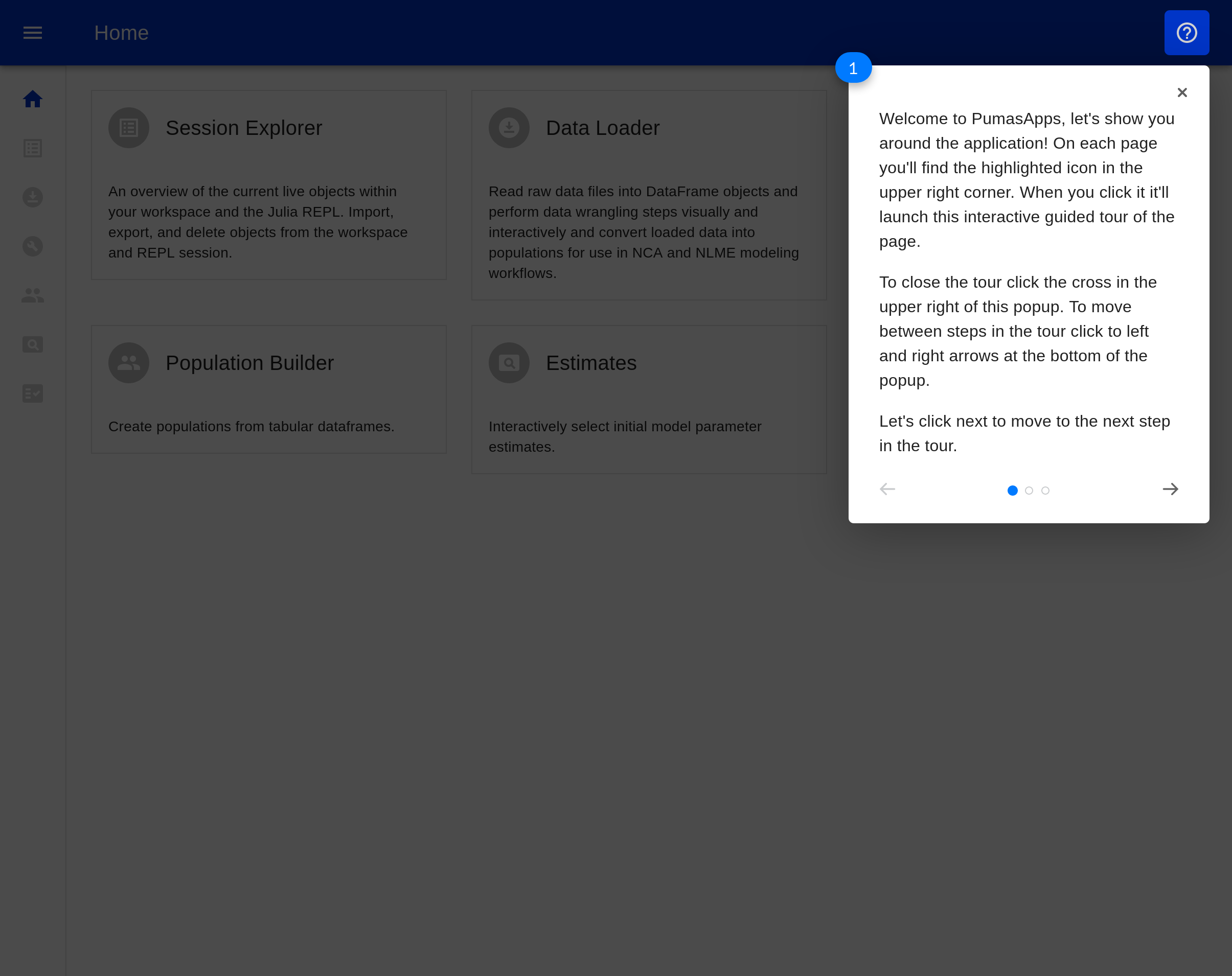Screen dimensions: 1232x976
Task: Click the help tour question mark icon
Action: 1187,33
